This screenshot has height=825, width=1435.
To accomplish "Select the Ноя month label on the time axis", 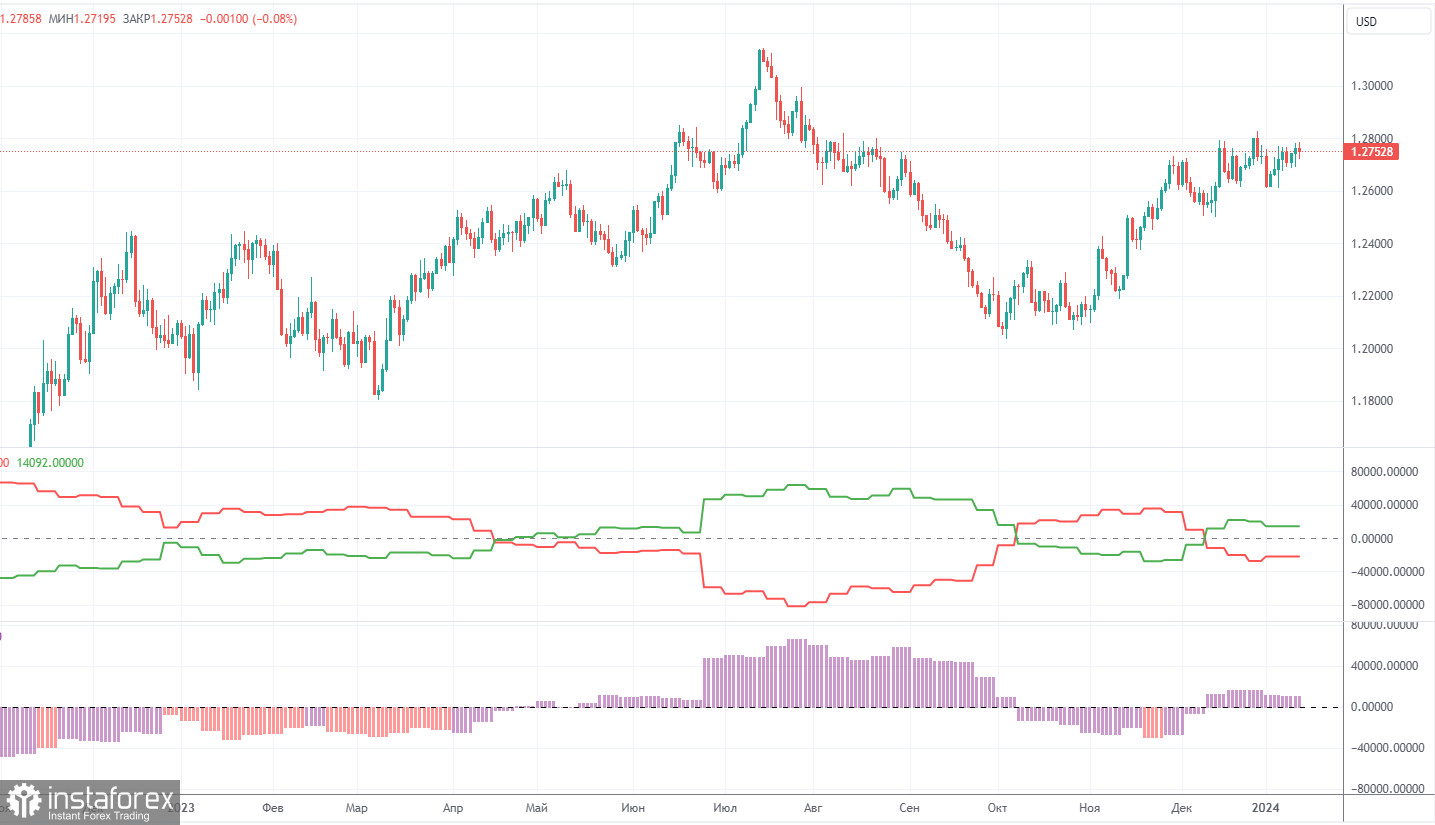I will tap(1091, 807).
